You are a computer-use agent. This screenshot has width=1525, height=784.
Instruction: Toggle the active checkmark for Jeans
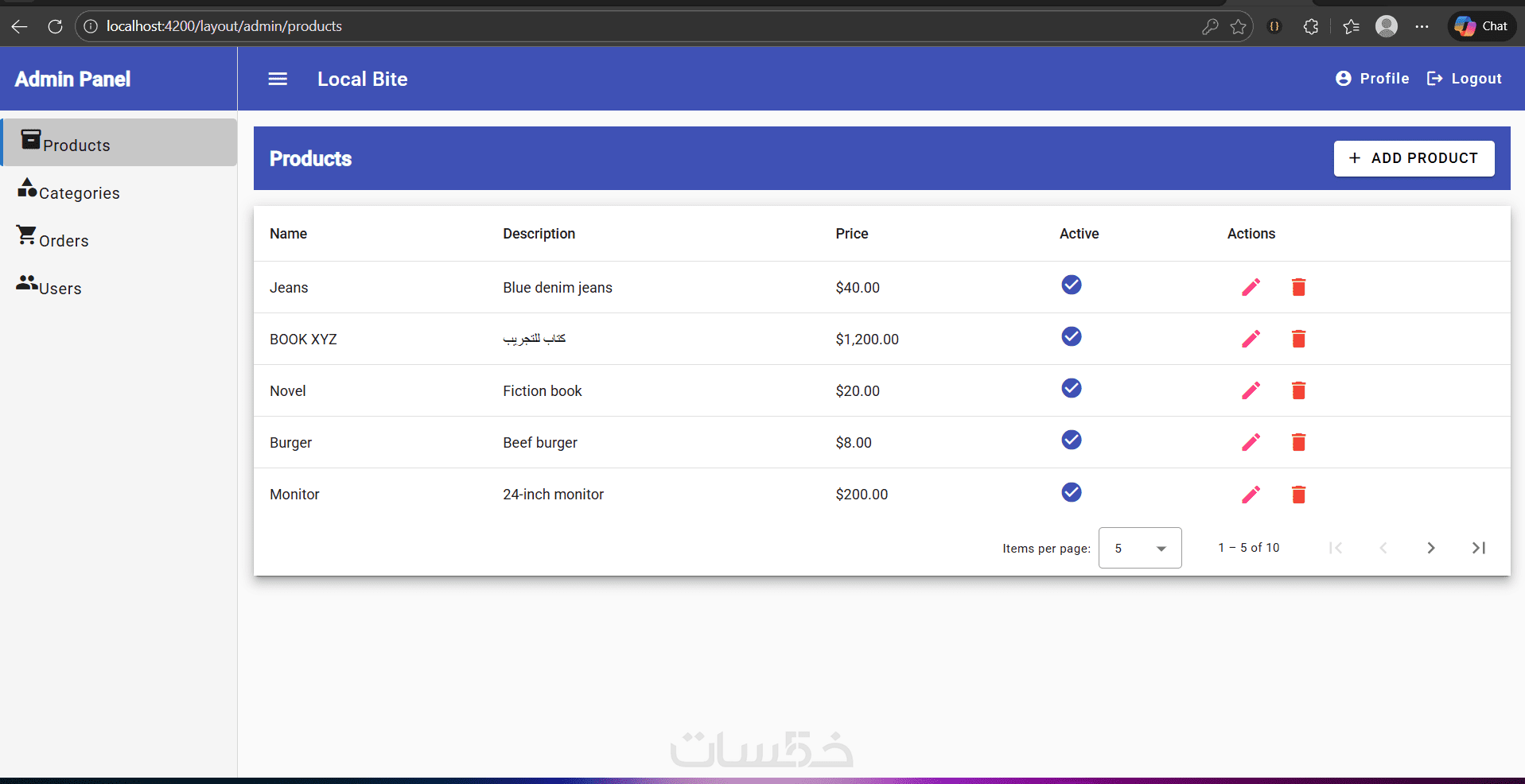pos(1072,285)
